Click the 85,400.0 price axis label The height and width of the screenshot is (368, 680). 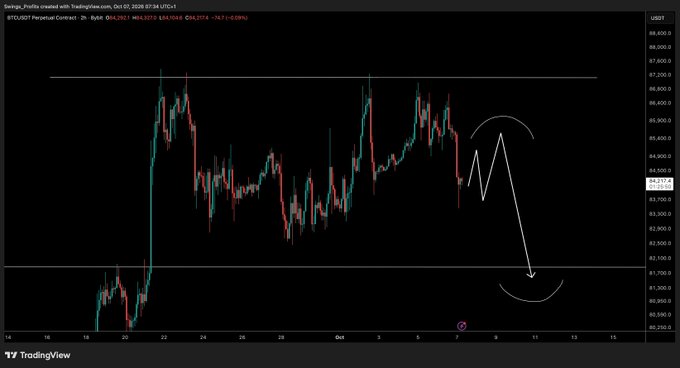(x=660, y=138)
